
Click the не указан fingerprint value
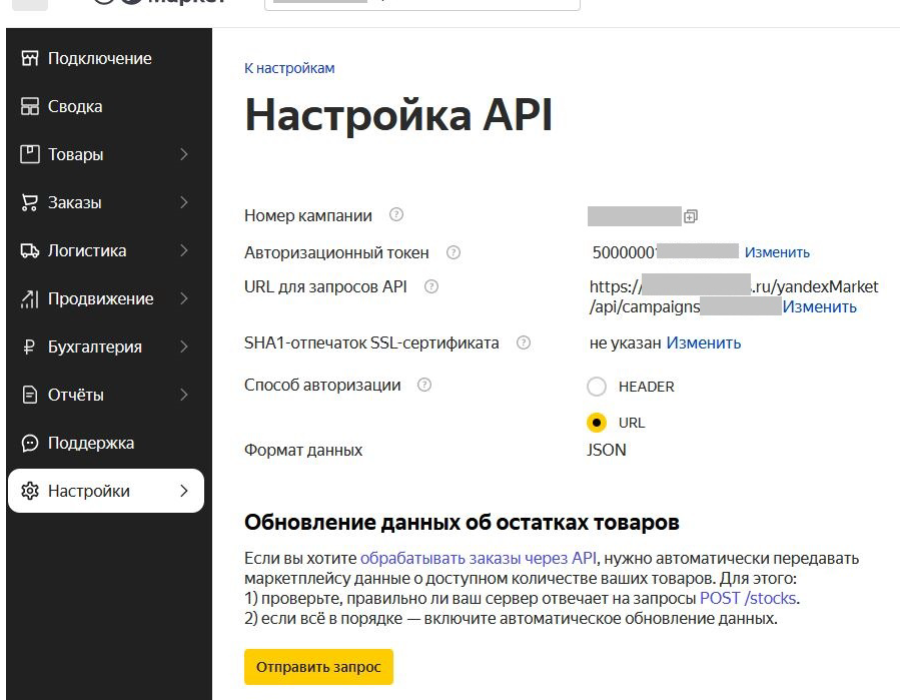(x=625, y=343)
